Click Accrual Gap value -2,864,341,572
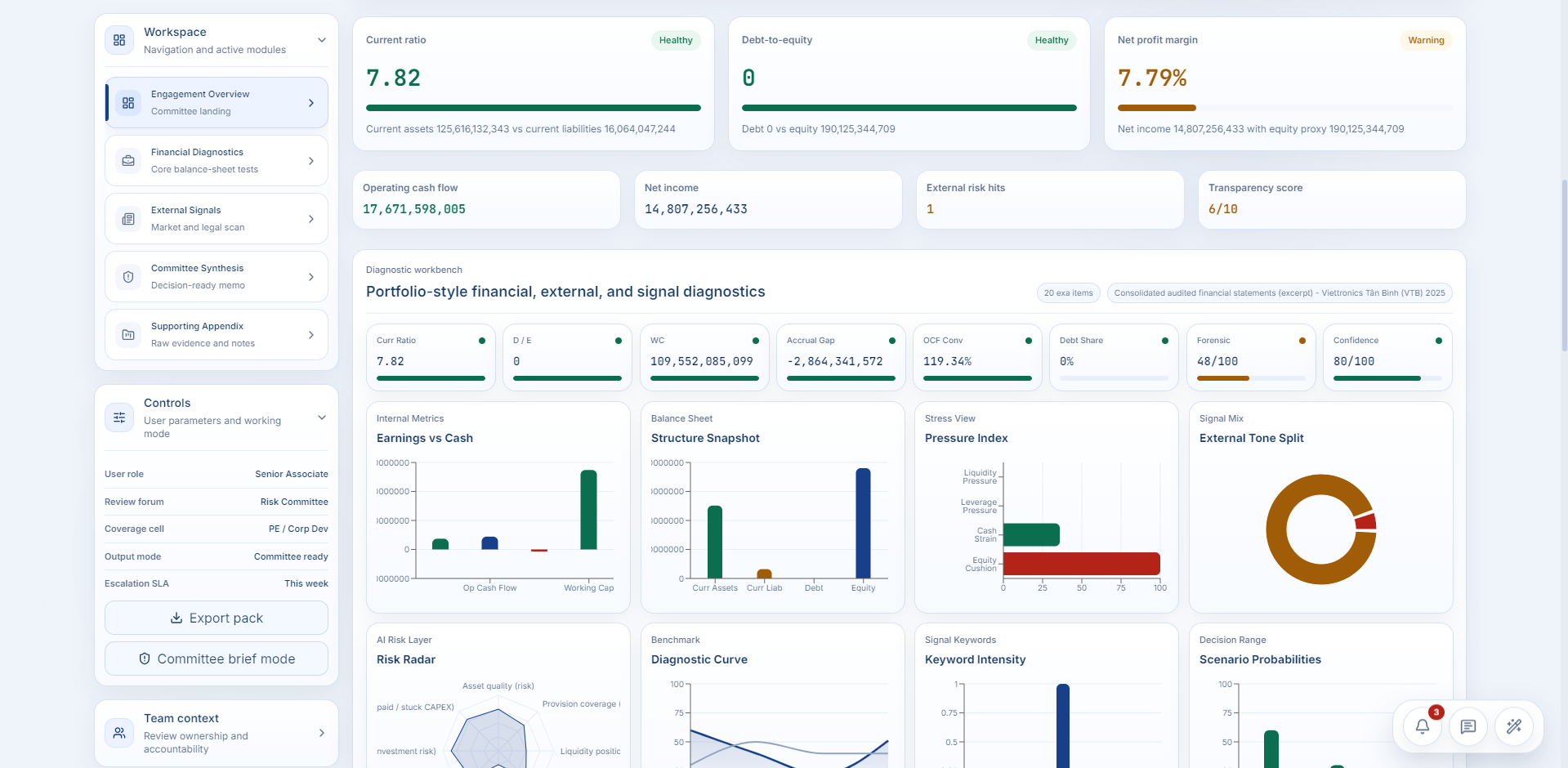1568x768 pixels. pyautogui.click(x=835, y=361)
